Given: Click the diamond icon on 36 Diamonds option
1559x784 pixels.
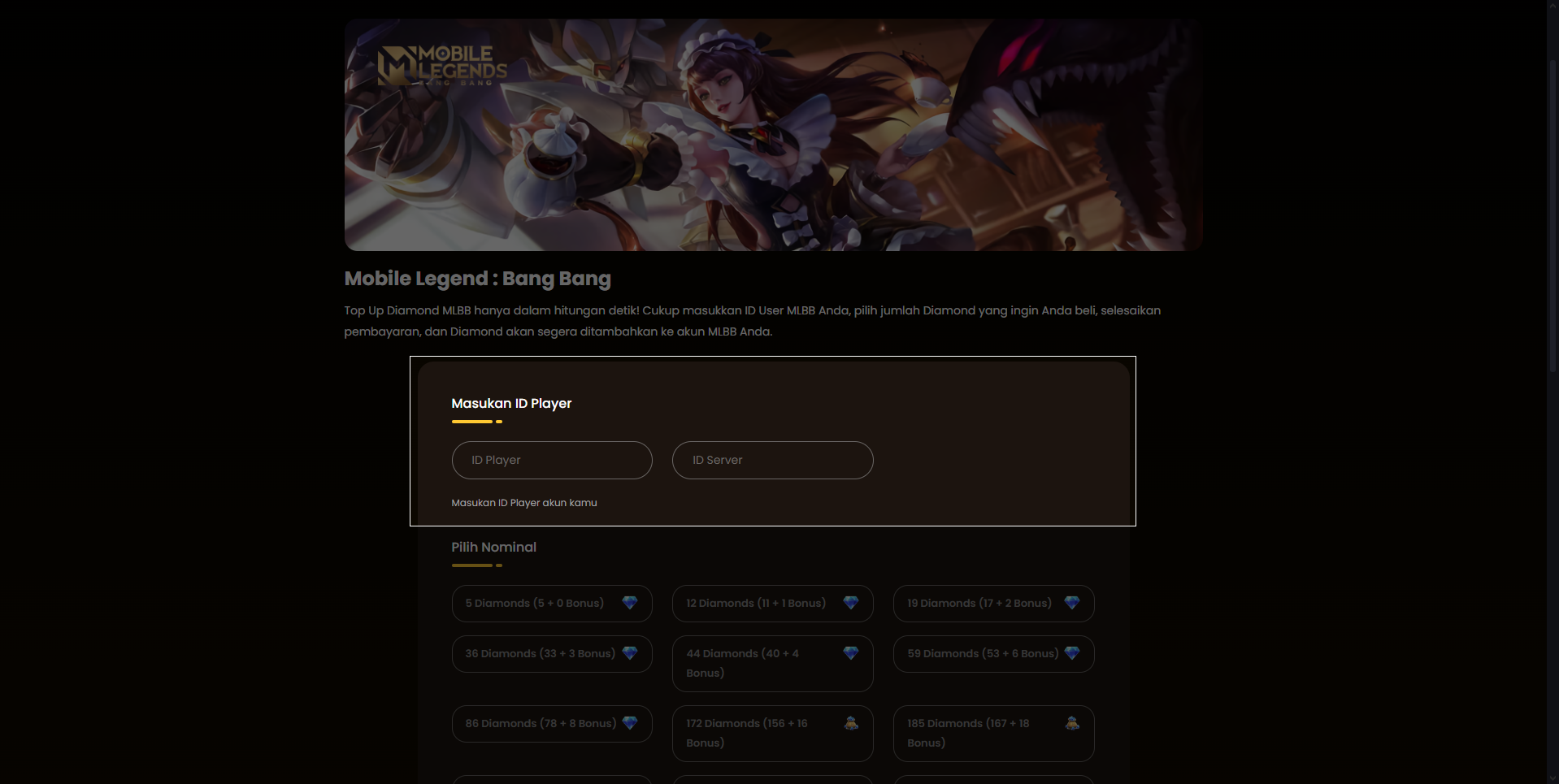Looking at the screenshot, I should [x=629, y=653].
